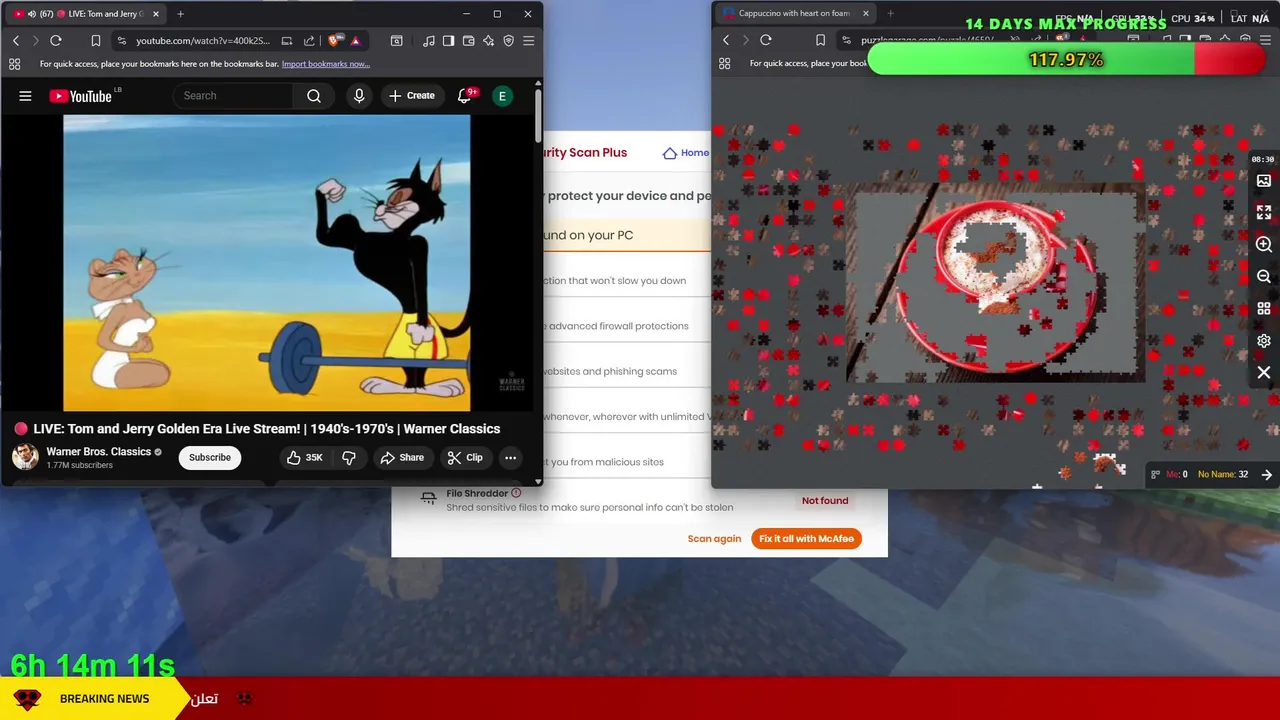
Task: Close the Cappuccino puzzle tab
Action: coord(866,14)
